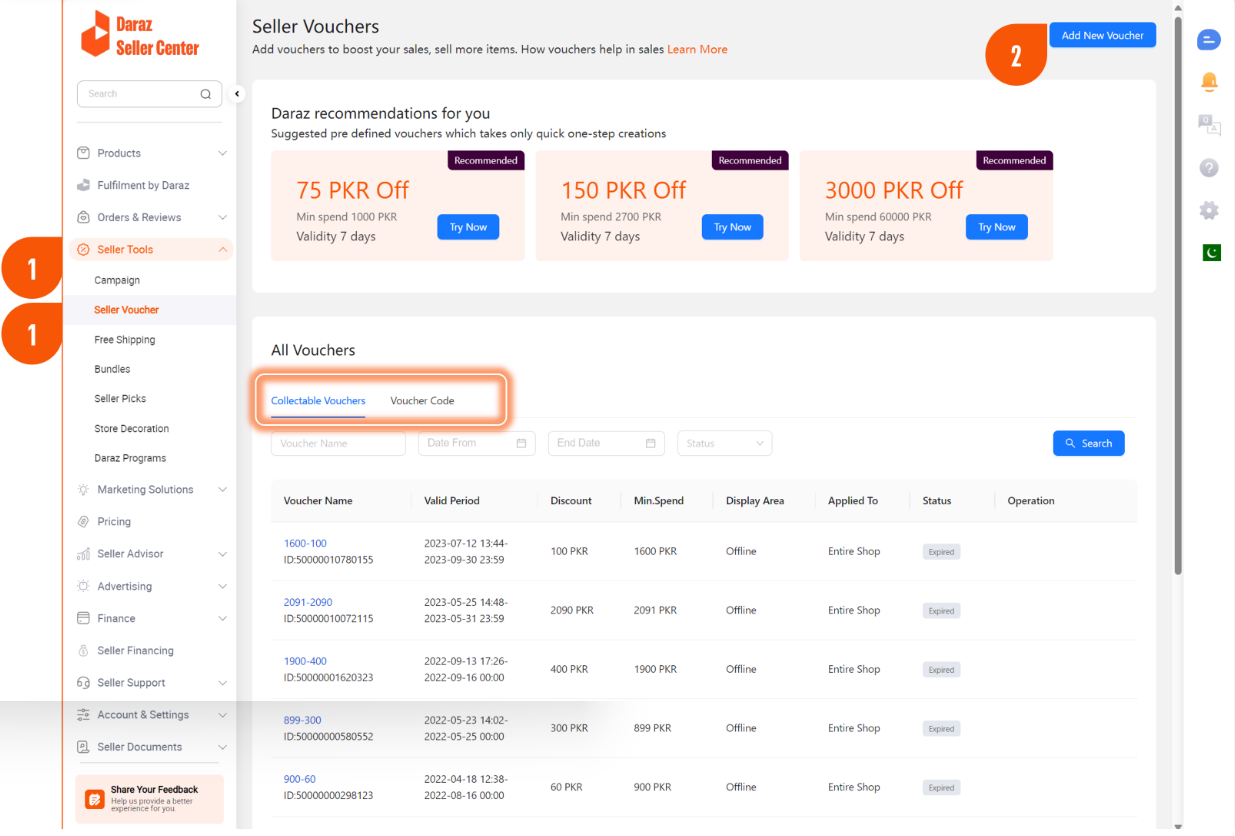
Task: Collapse the sidebar with arrow icon
Action: [237, 94]
